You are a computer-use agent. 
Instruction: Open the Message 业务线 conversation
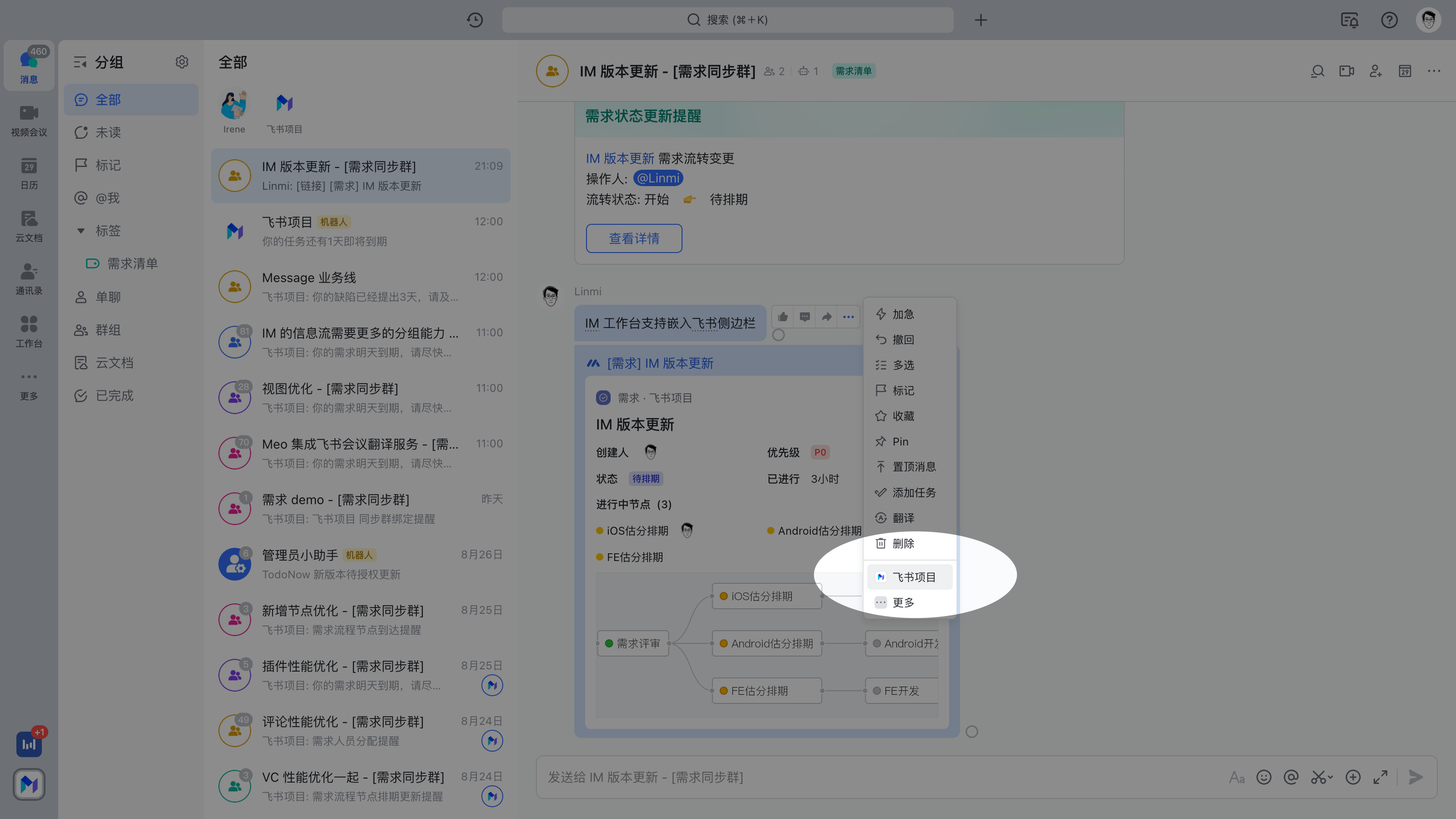tap(361, 287)
